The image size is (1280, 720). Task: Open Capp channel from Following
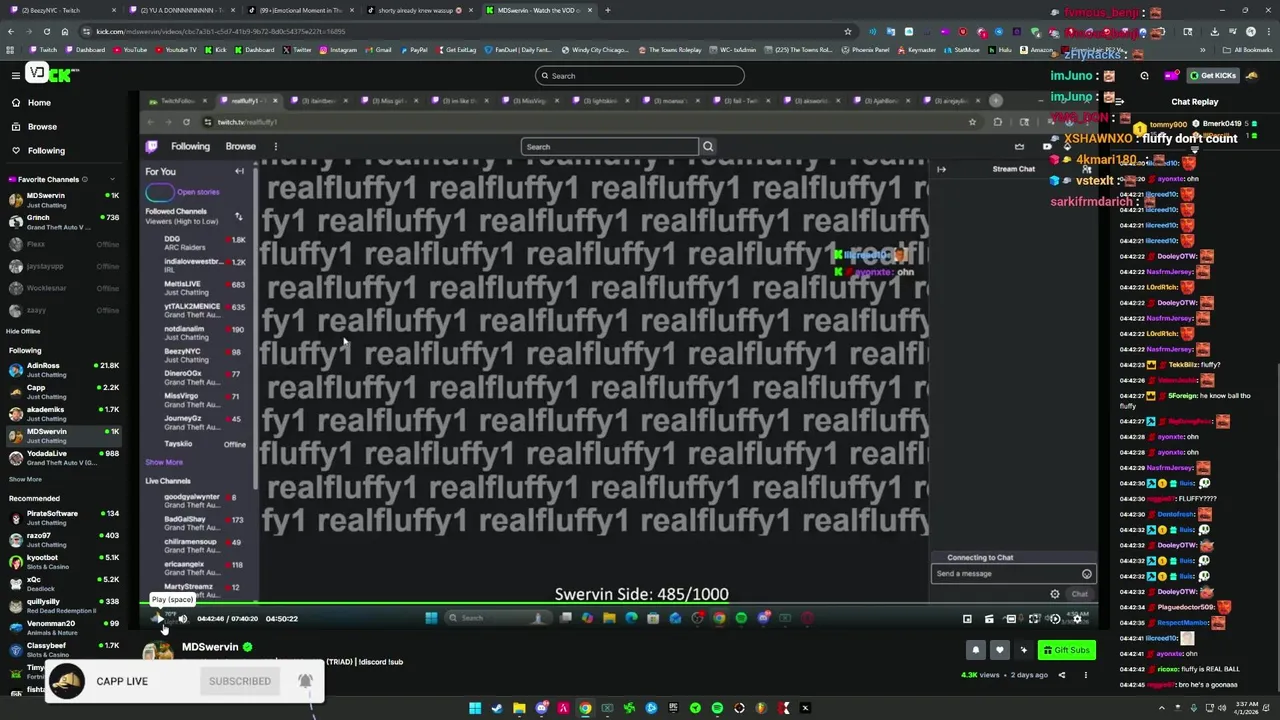coord(64,392)
